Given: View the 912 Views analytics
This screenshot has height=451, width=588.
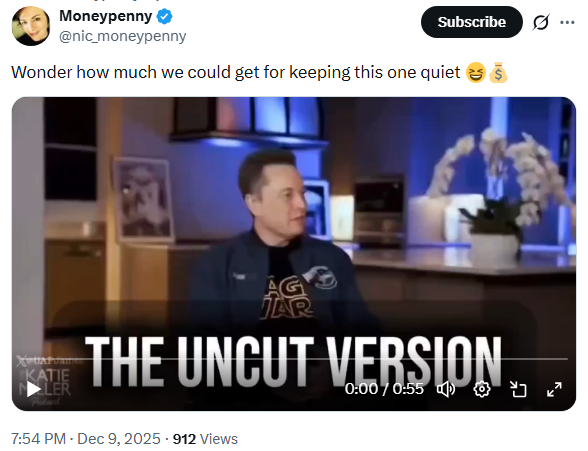Looking at the screenshot, I should [x=205, y=439].
